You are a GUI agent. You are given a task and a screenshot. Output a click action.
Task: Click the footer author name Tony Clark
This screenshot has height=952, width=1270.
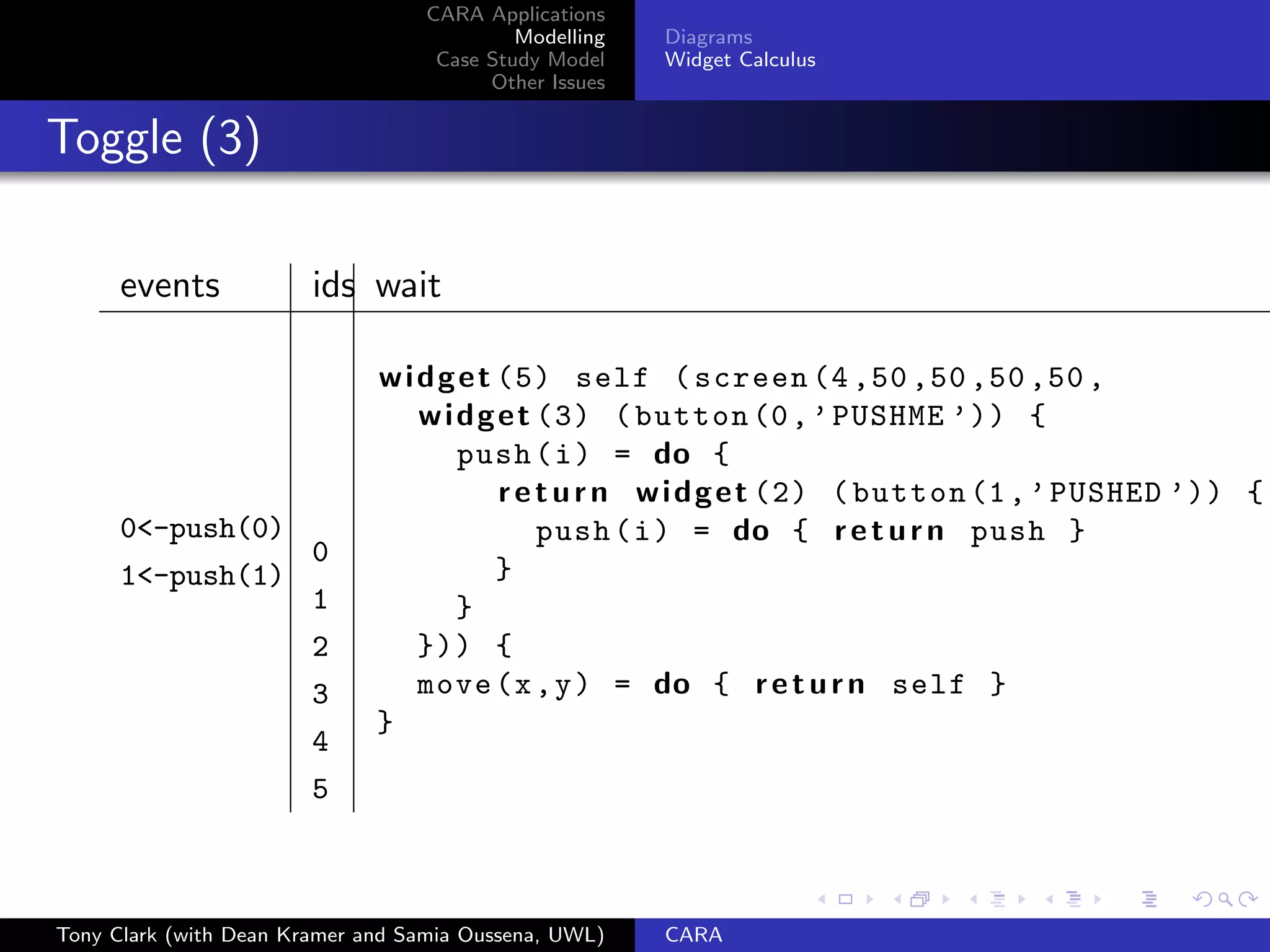(107, 935)
